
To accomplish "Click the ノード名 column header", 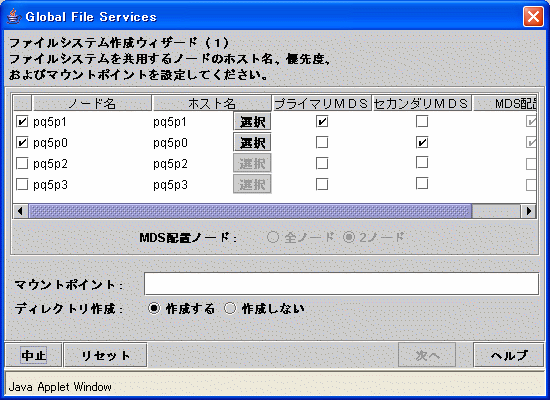I will [x=92, y=104].
